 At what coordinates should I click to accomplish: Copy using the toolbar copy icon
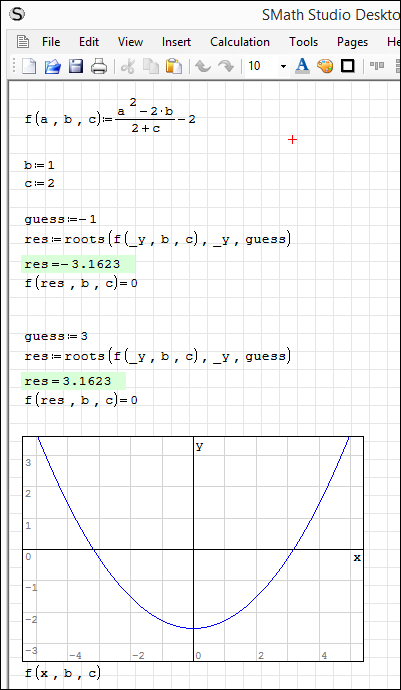point(152,66)
